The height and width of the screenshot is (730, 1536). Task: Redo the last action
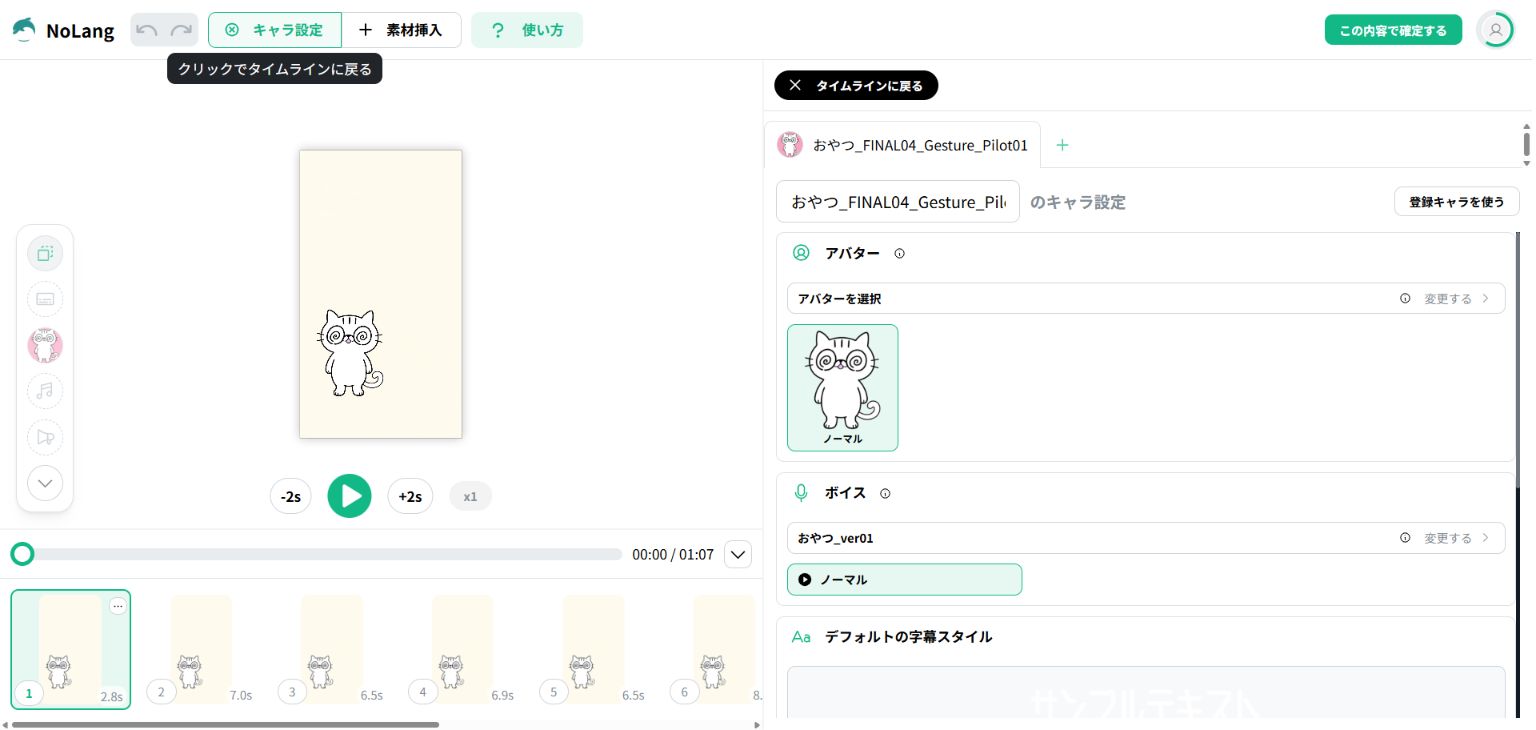181,30
